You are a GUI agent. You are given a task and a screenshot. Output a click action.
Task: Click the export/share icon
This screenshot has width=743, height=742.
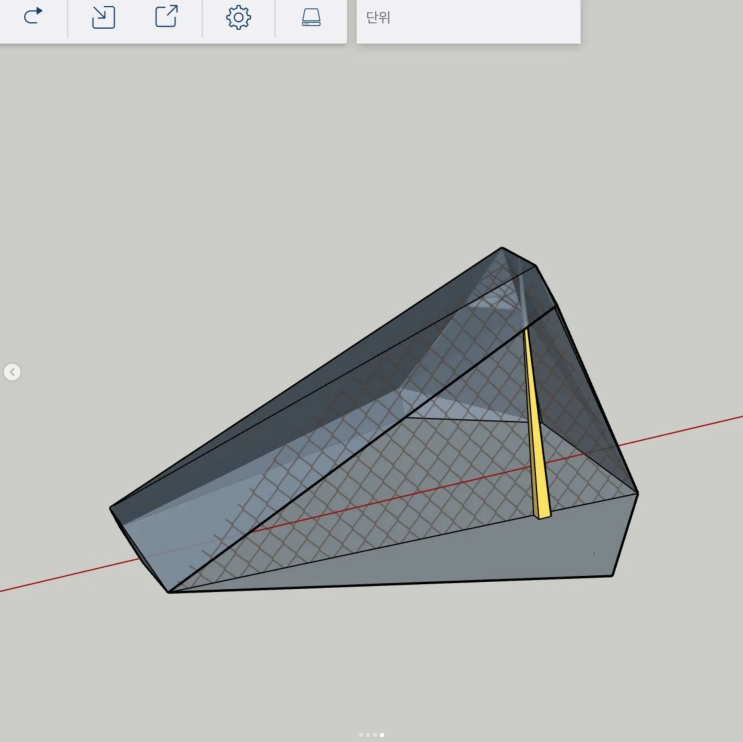(x=166, y=17)
